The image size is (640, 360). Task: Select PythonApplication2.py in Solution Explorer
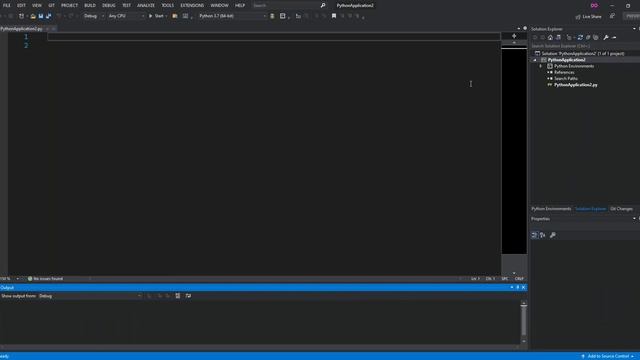[x=576, y=85]
